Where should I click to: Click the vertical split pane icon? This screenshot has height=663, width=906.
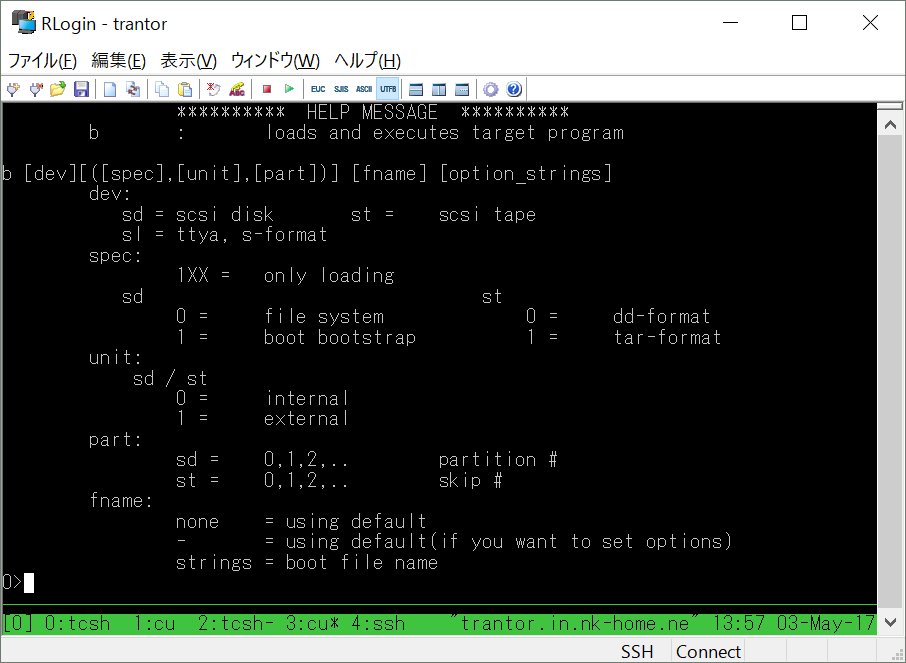tap(439, 89)
